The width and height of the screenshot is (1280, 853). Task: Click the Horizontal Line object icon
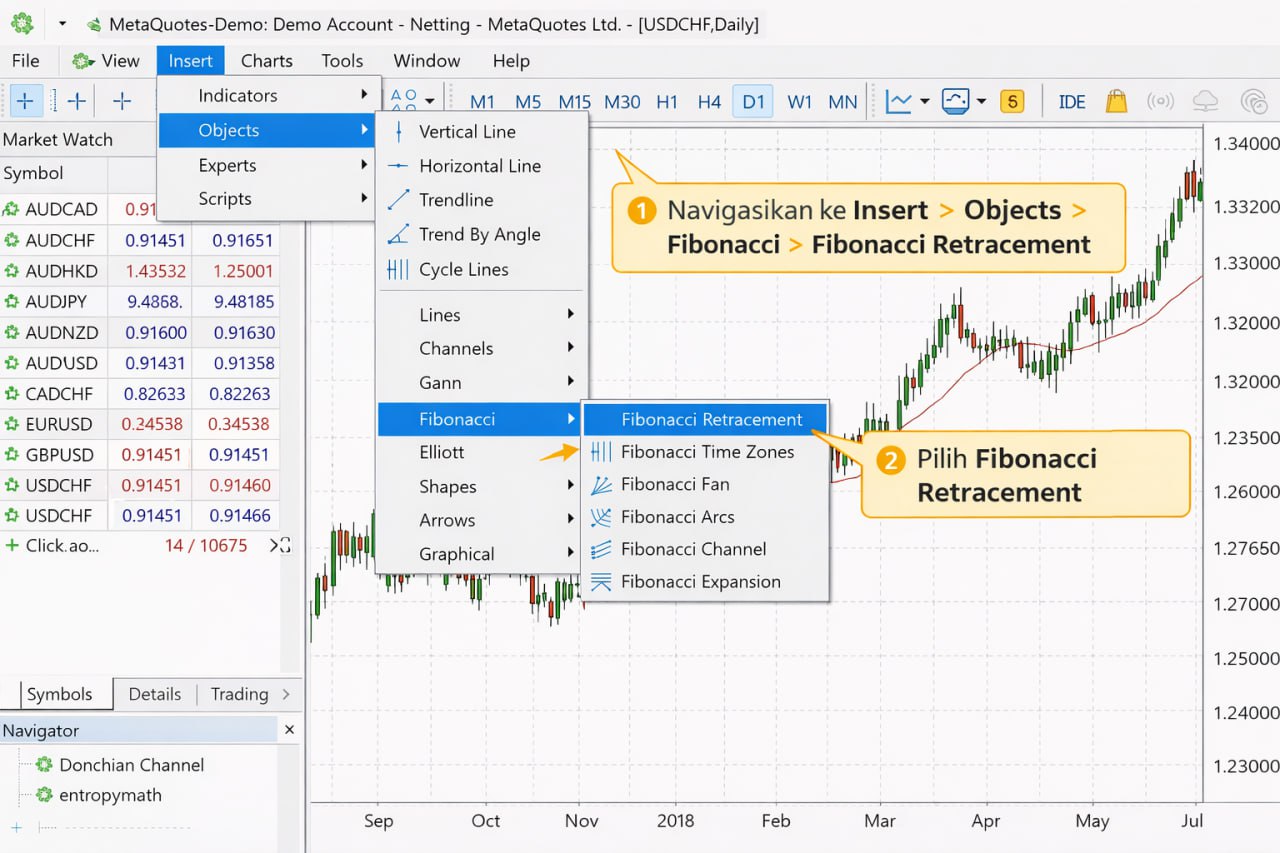(x=399, y=166)
